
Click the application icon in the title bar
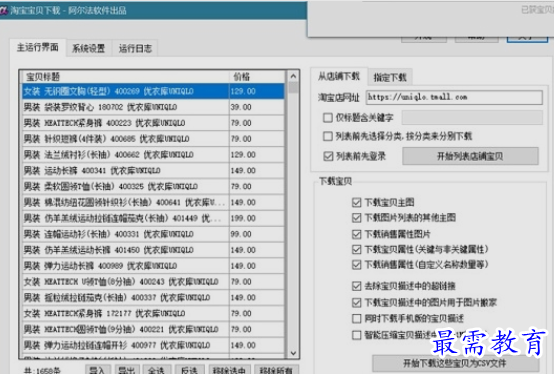[4, 11]
